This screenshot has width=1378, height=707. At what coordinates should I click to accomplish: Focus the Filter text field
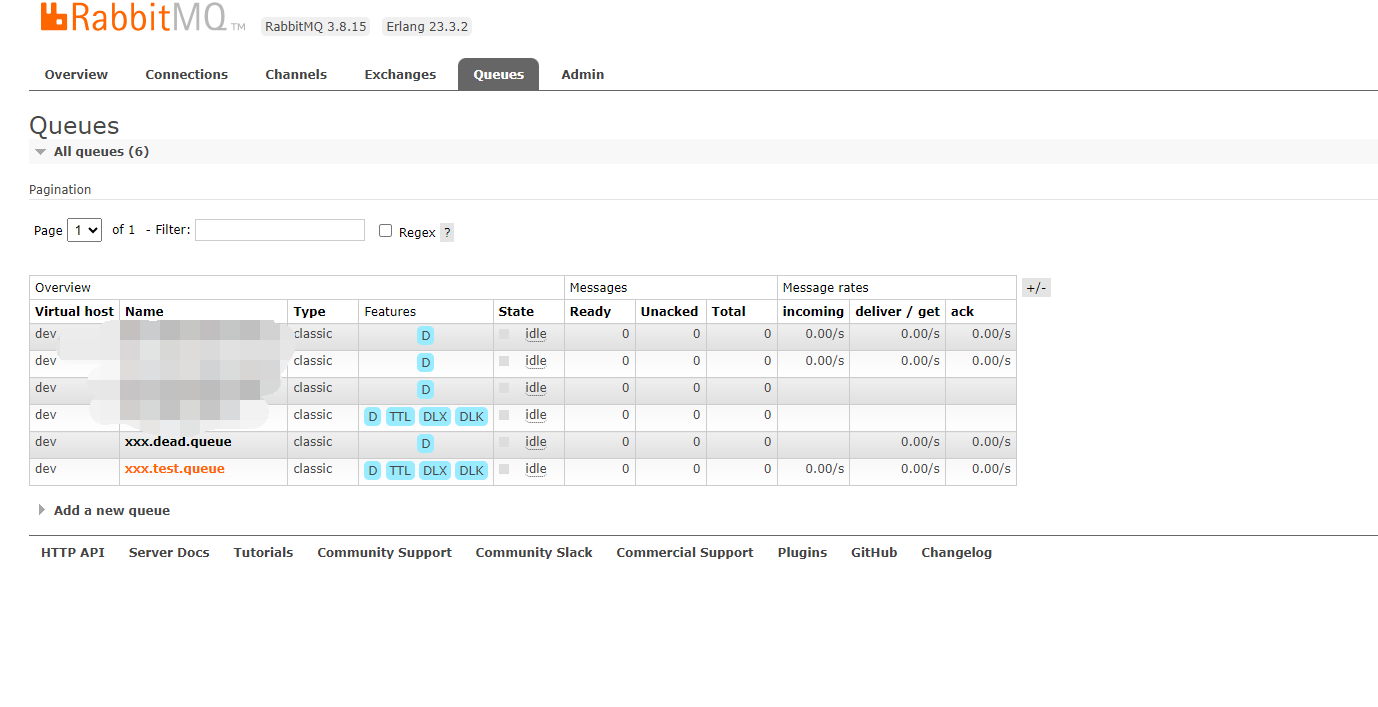click(280, 230)
